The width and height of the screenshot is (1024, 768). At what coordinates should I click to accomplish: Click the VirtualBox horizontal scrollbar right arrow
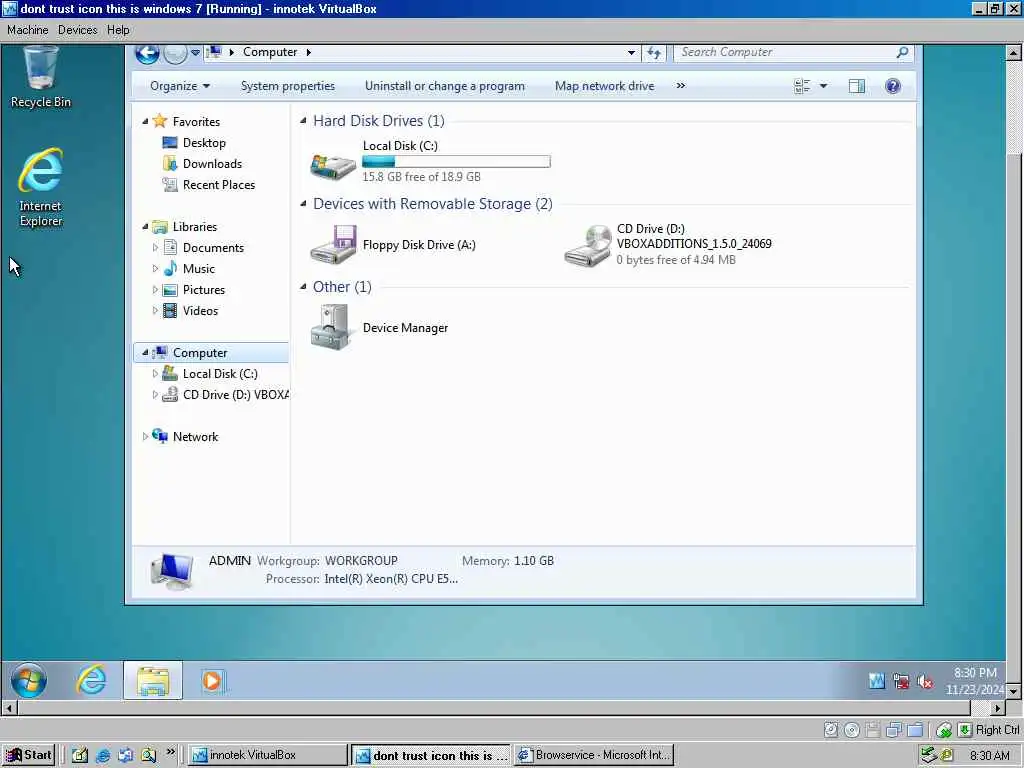point(997,708)
